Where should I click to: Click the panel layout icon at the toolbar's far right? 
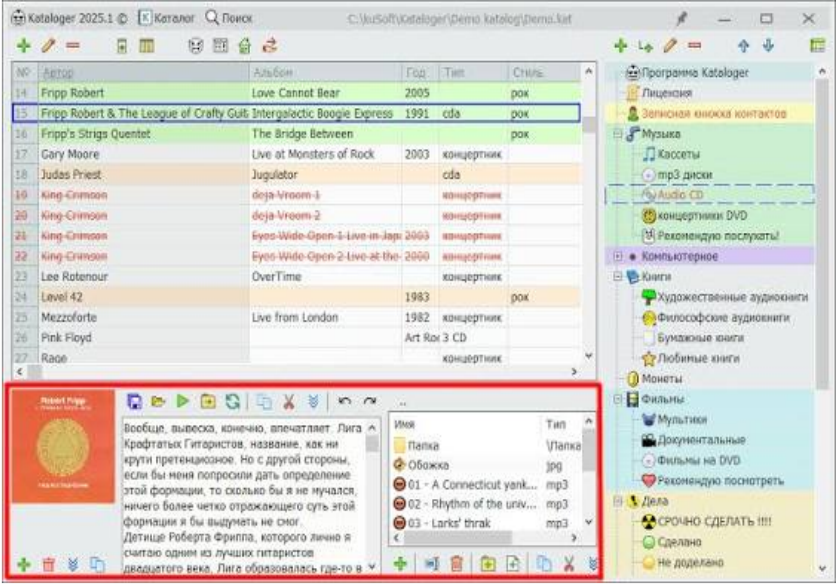click(817, 46)
